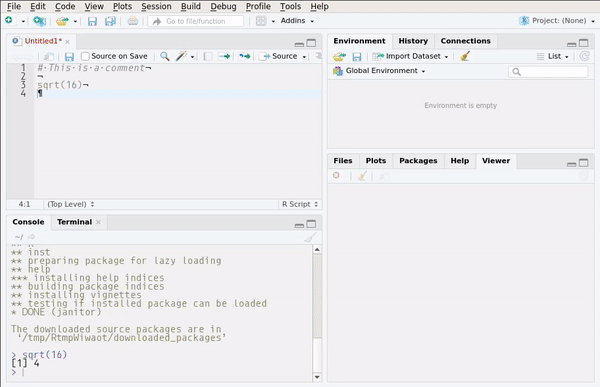Switch to the Files tab

tap(343, 161)
